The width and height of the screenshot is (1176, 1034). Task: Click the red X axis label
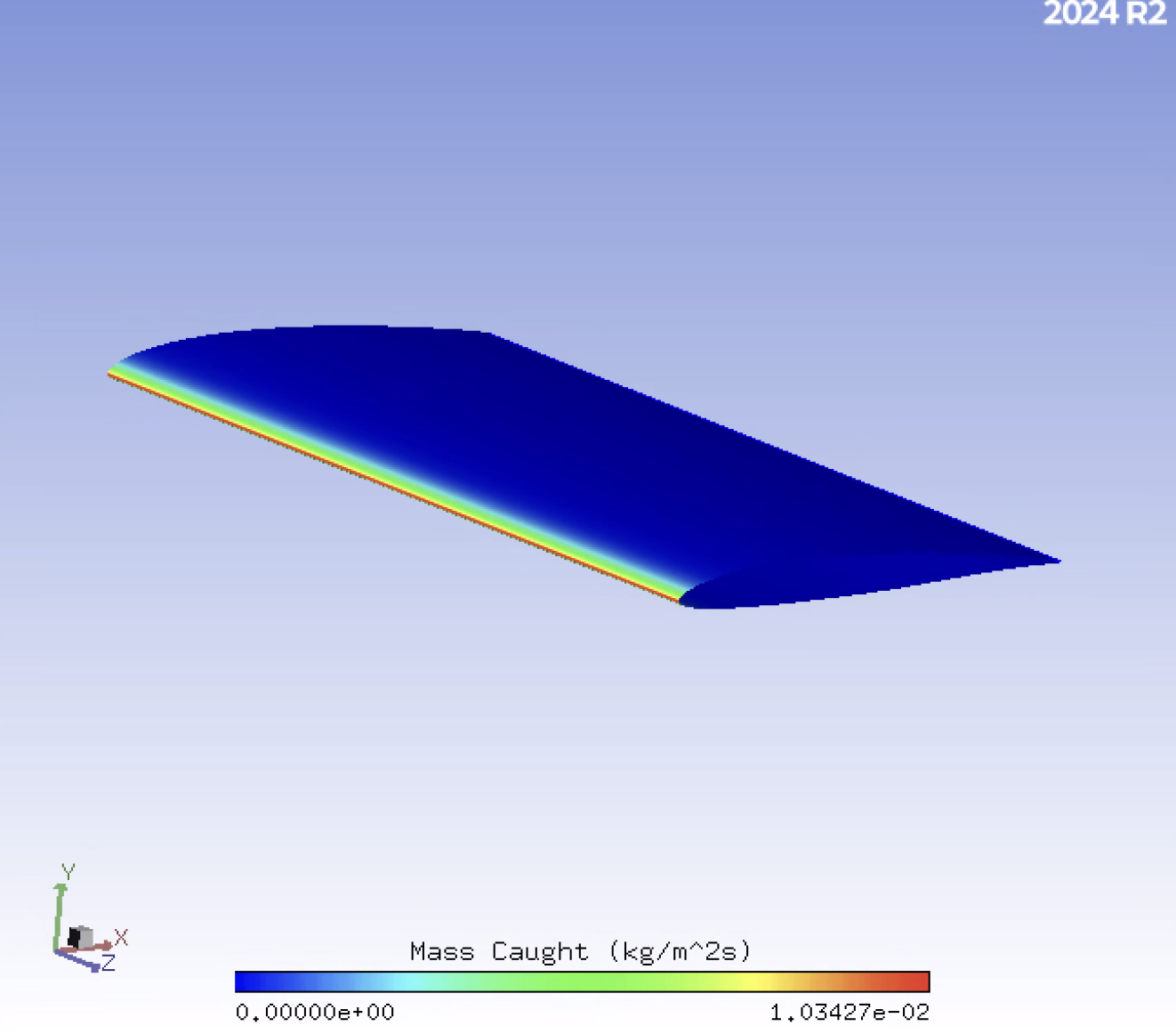click(x=121, y=937)
